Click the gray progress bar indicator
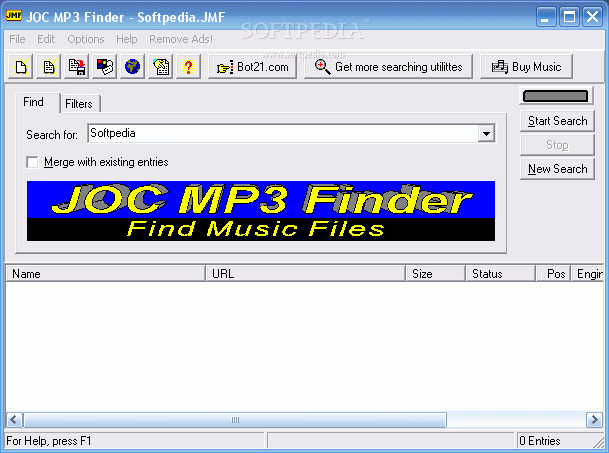Viewport: 609px width, 453px height. (555, 96)
